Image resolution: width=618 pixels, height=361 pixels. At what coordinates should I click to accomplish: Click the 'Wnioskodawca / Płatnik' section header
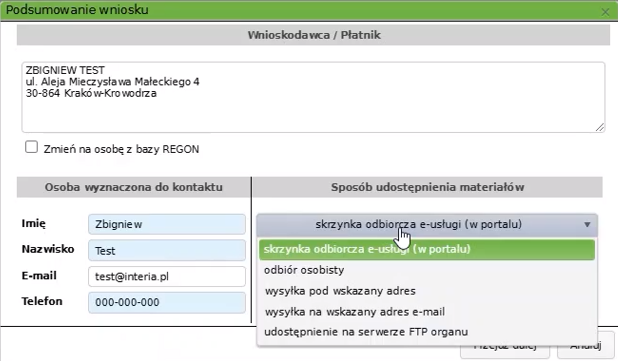pos(313,35)
